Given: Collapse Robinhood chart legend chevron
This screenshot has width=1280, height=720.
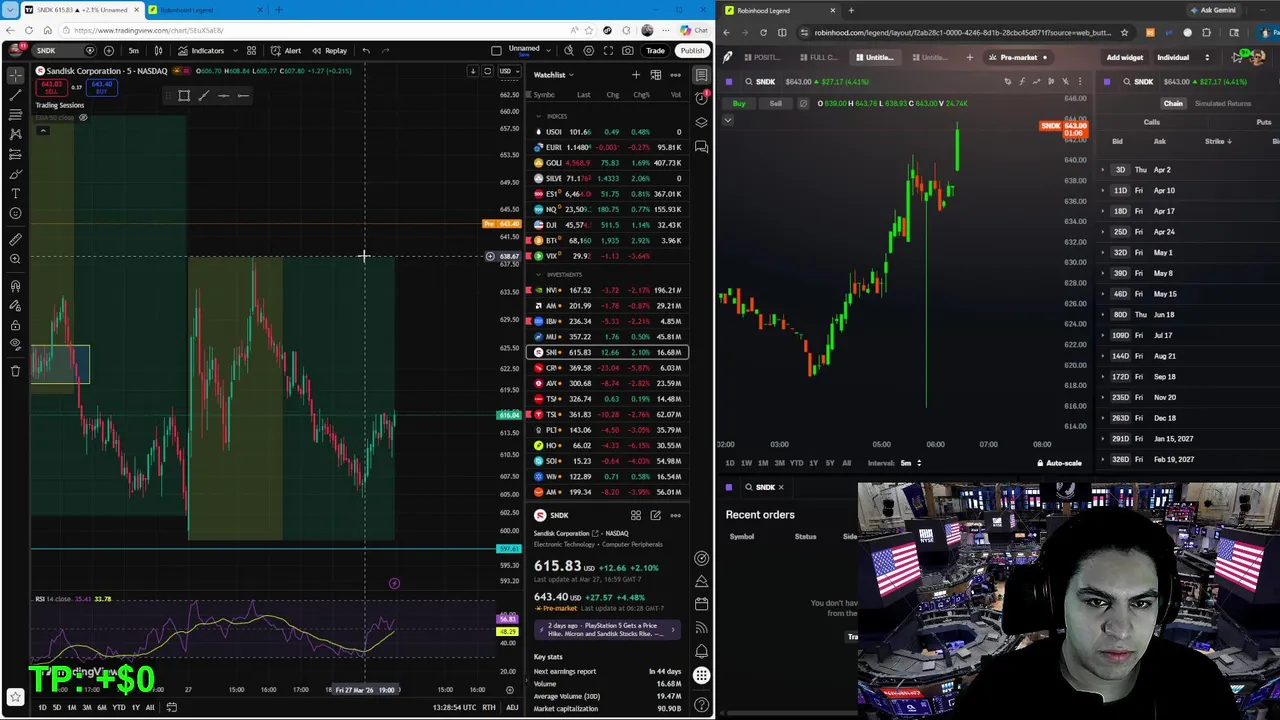Looking at the screenshot, I should click(728, 120).
